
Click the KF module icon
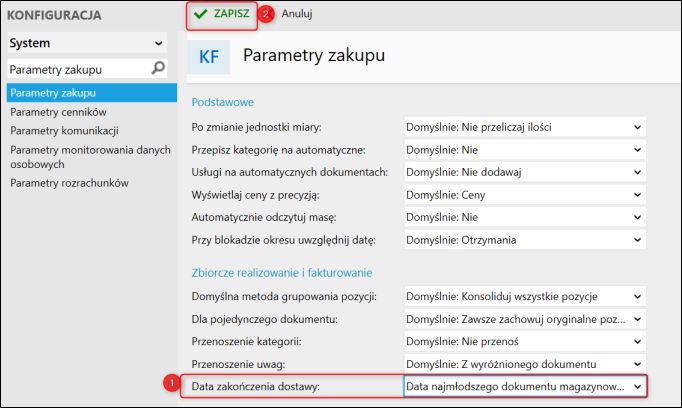point(209,57)
